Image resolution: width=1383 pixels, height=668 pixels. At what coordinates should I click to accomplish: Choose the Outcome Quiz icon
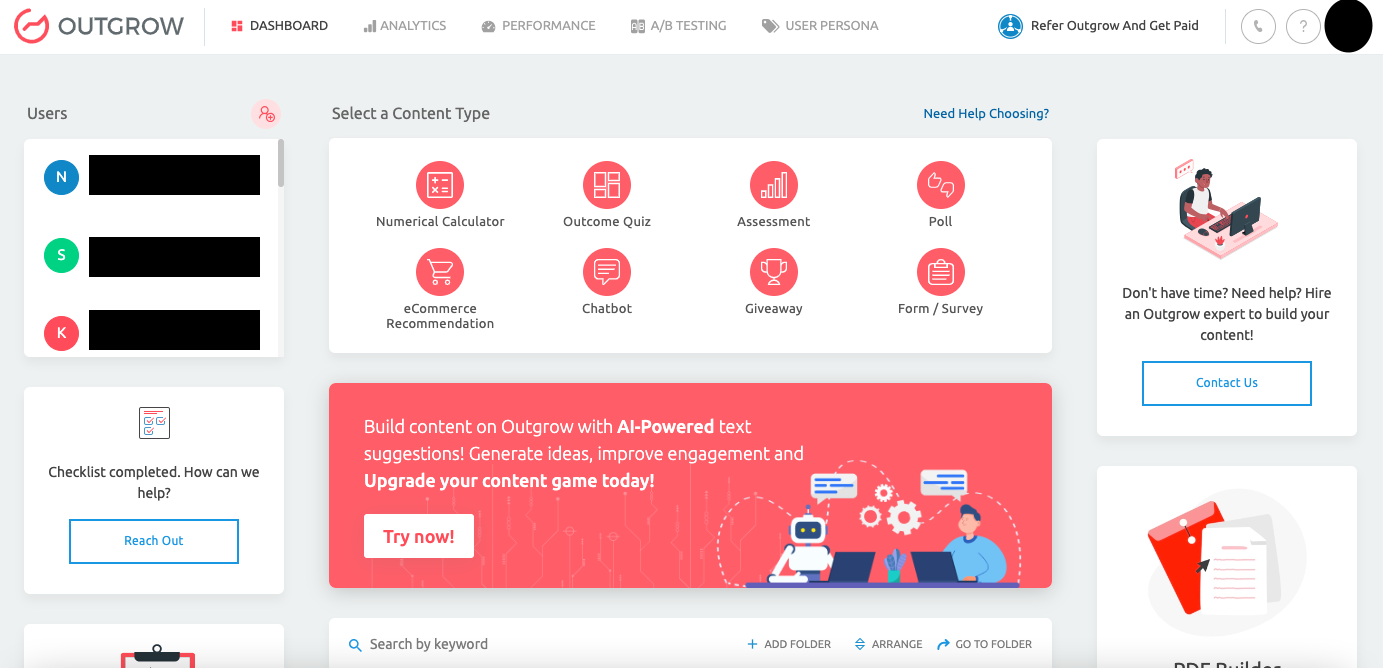[607, 185]
